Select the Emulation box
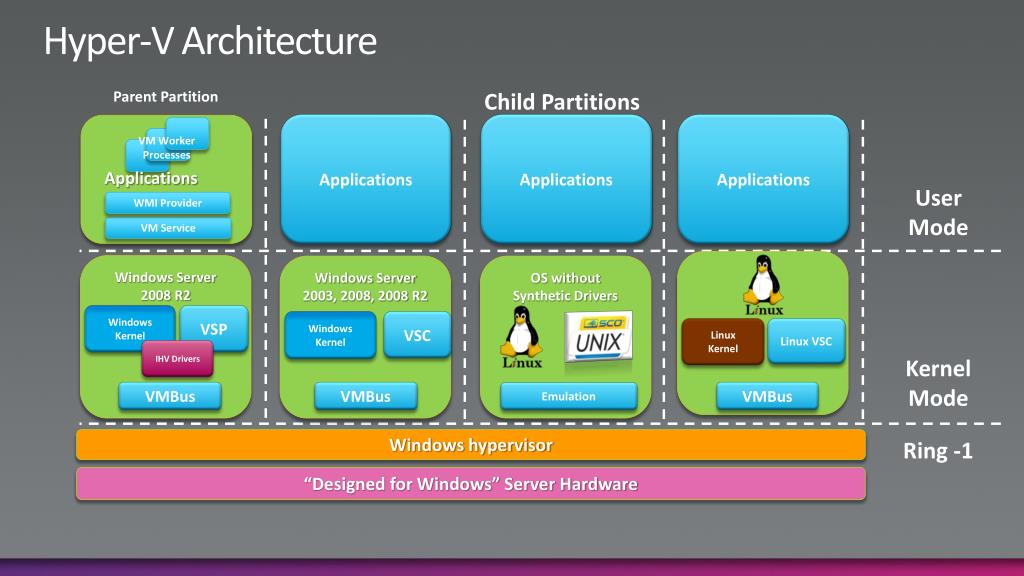 568,396
